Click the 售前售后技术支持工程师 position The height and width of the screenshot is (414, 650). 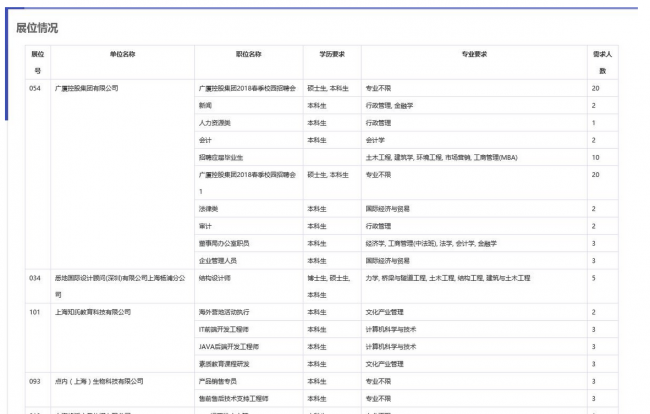point(234,398)
